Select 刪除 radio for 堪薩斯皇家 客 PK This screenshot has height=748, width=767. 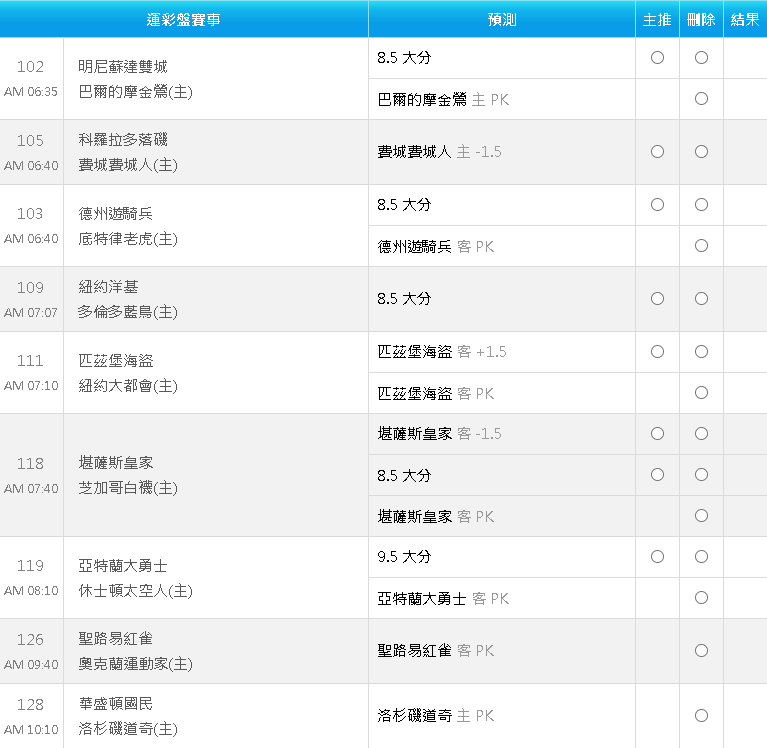tap(701, 516)
